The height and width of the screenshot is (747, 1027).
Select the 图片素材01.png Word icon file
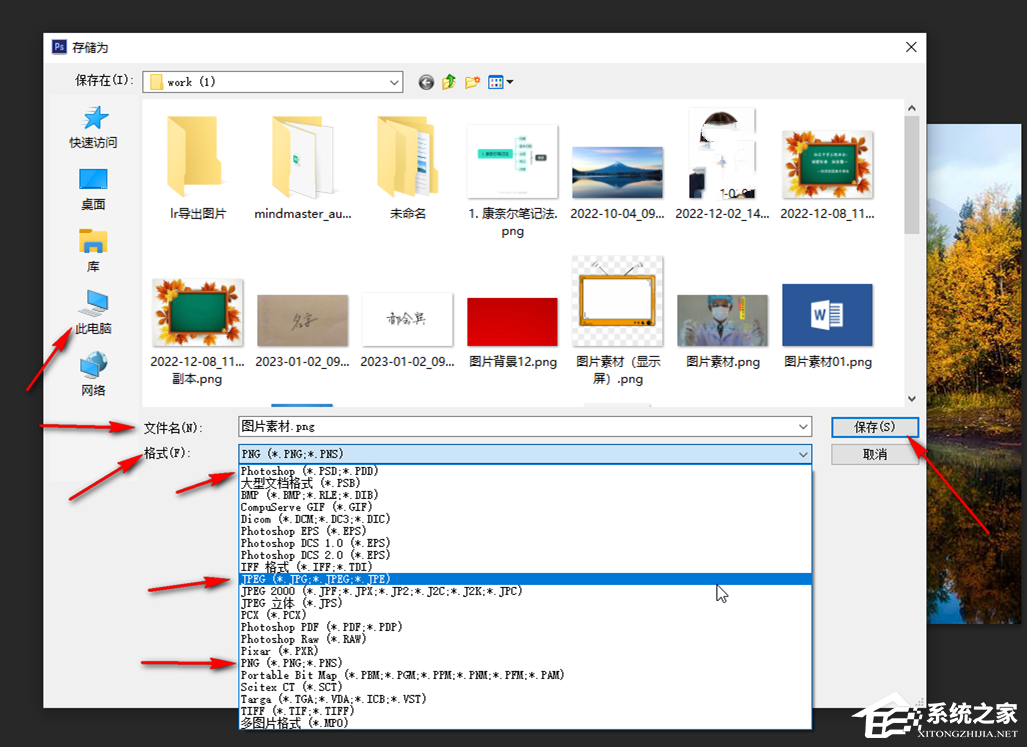point(827,315)
